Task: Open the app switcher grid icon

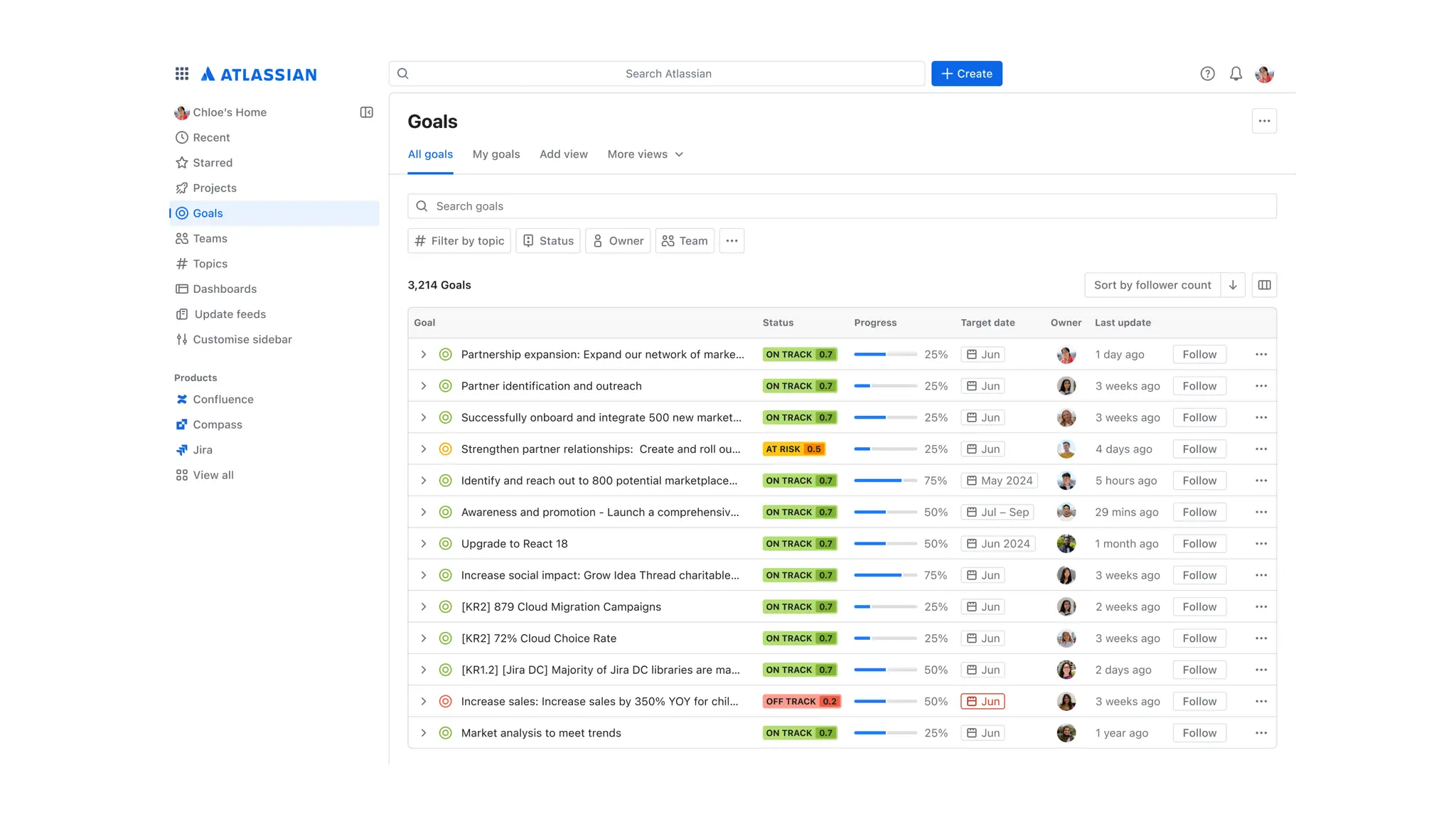Action: [x=182, y=74]
